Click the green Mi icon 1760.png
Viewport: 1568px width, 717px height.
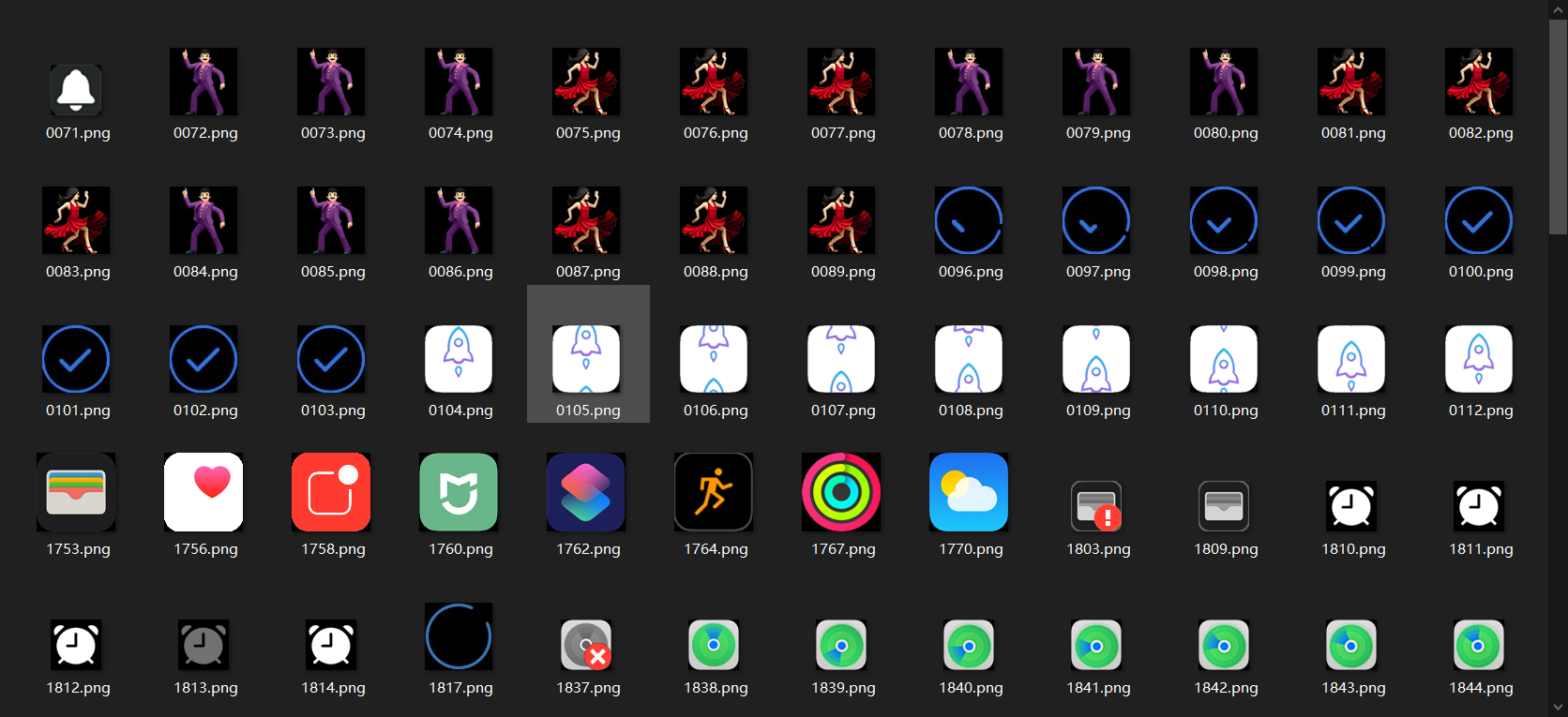459,492
